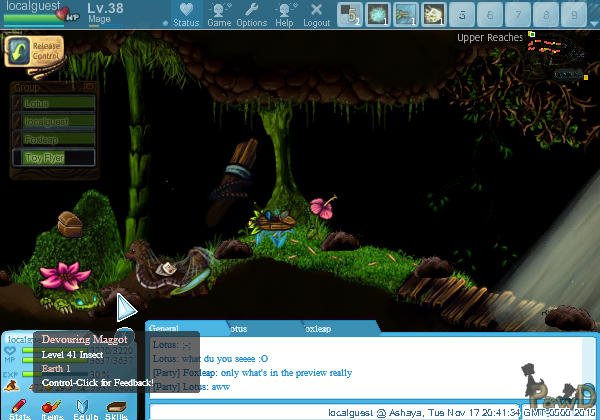Open the treasure chest on the mossy mound
600x420 pixels.
pyautogui.click(x=70, y=224)
